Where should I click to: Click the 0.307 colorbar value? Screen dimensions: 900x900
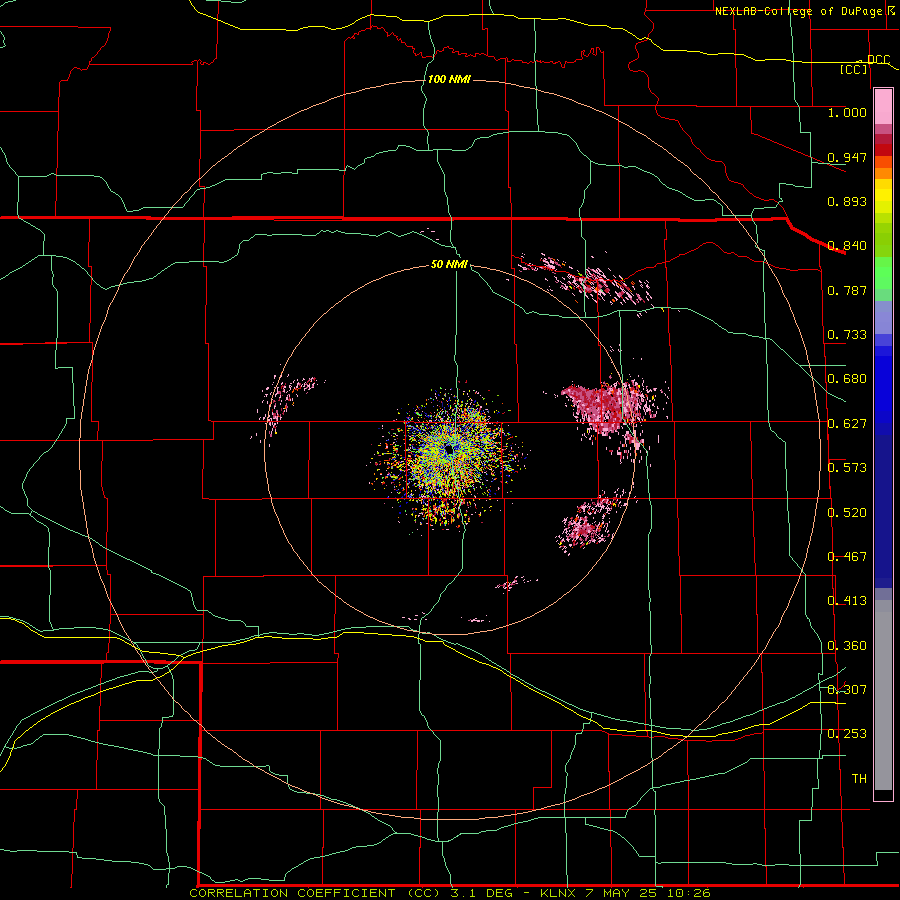pyautogui.click(x=847, y=689)
